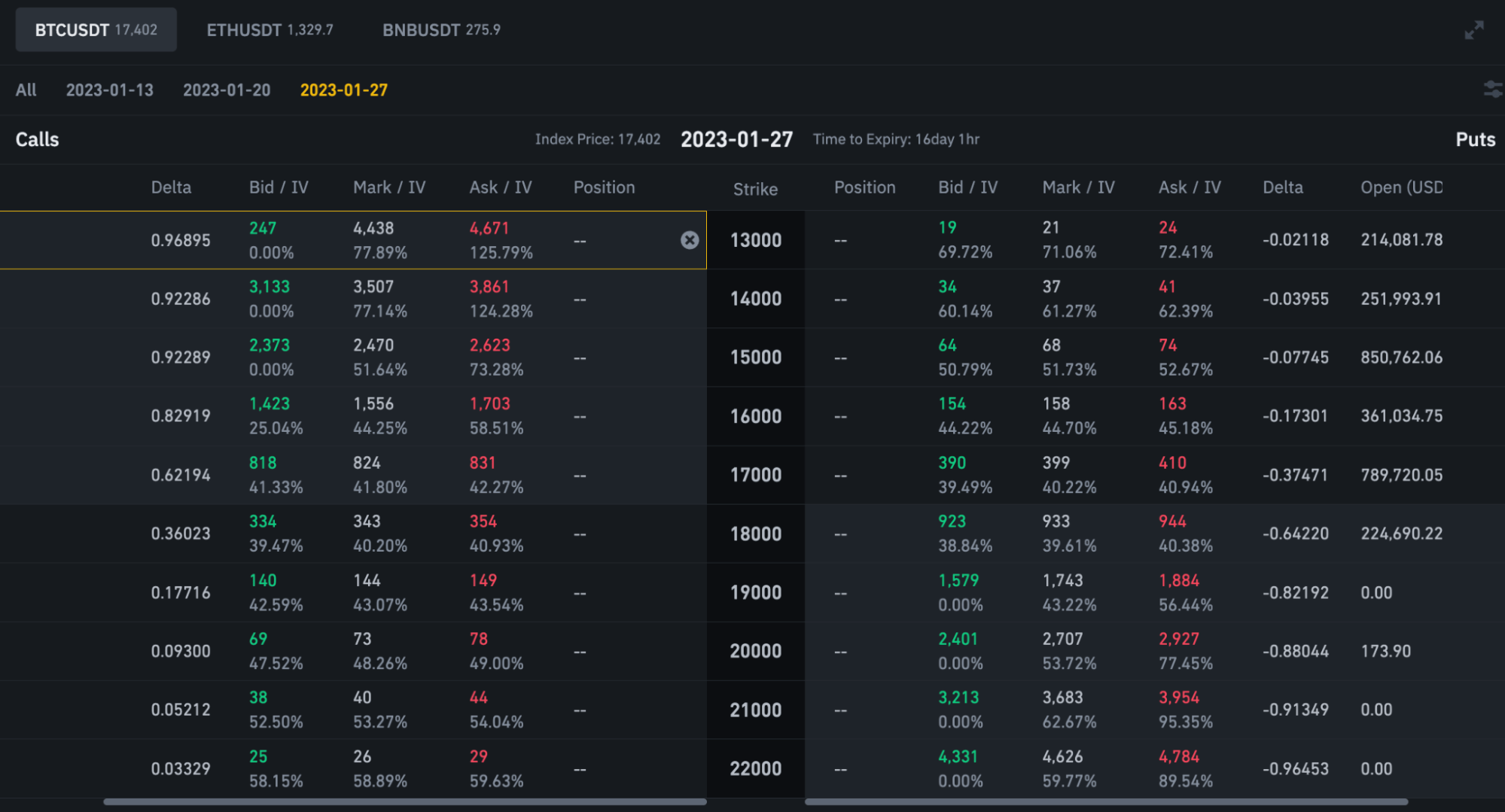Click the Calls section label

(37, 139)
